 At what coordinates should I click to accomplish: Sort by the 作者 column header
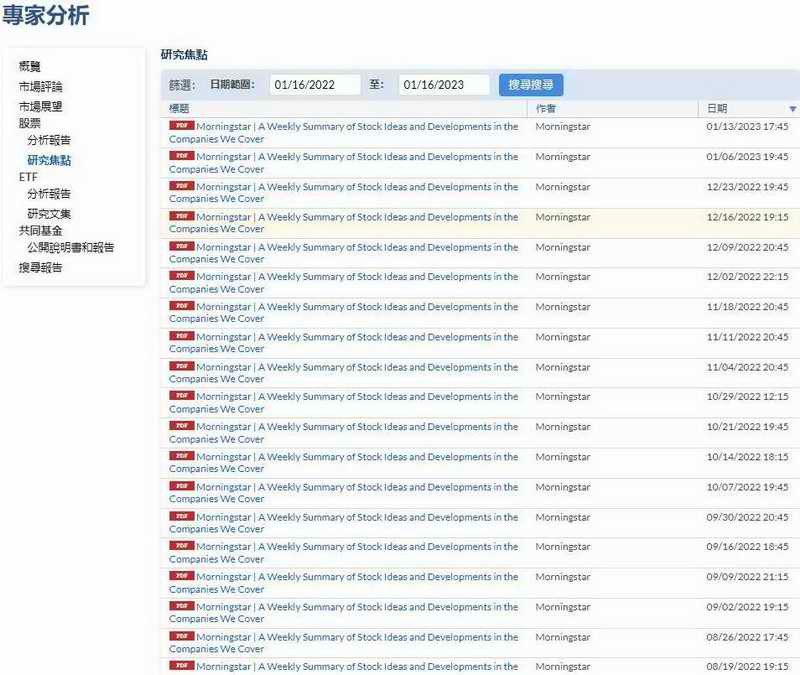(545, 108)
